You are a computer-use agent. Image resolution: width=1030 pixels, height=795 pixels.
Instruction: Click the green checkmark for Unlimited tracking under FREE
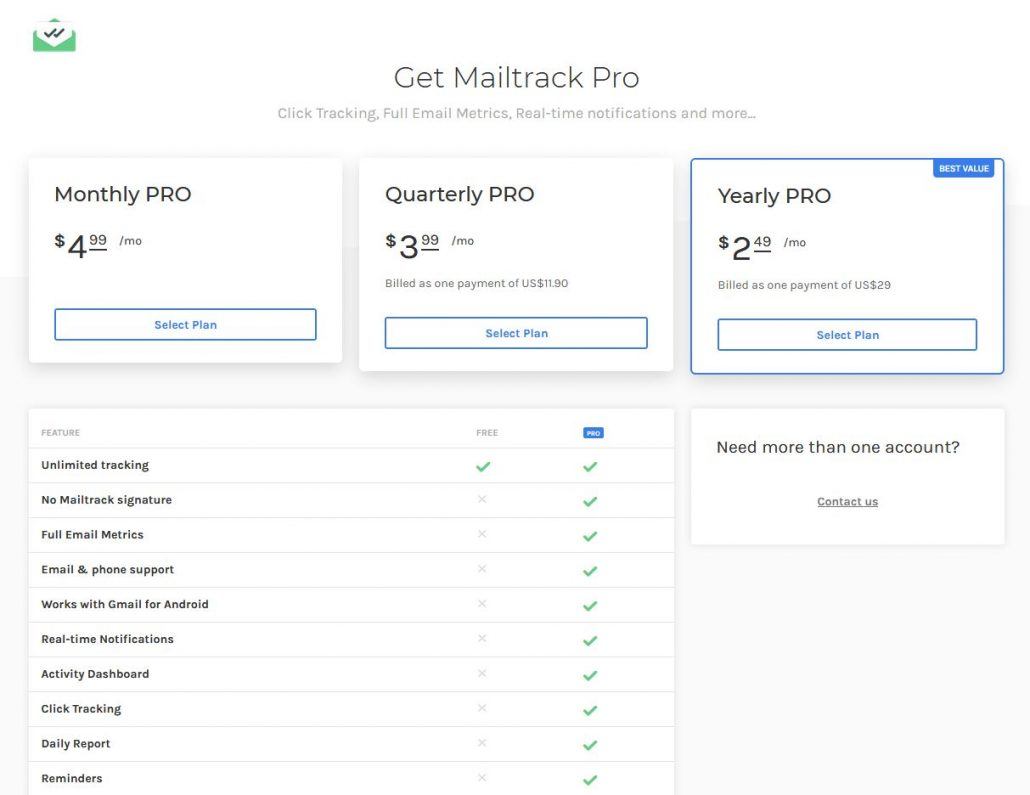pyautogui.click(x=483, y=465)
